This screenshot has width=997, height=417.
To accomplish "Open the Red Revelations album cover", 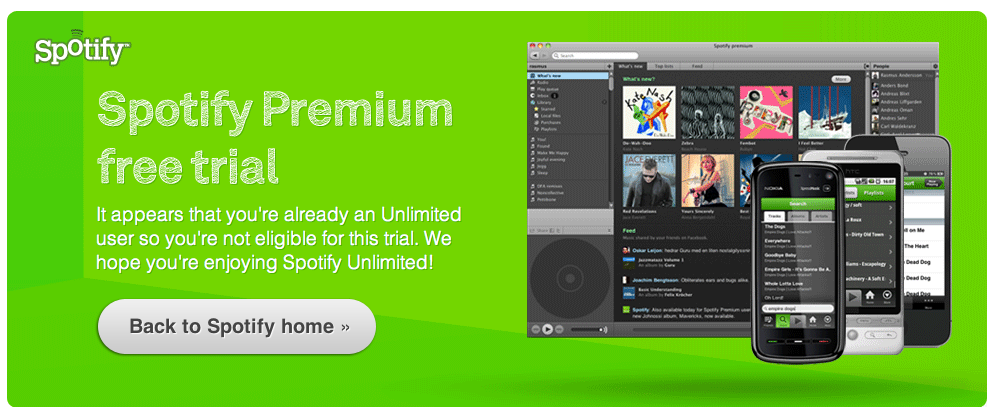I will click(649, 181).
